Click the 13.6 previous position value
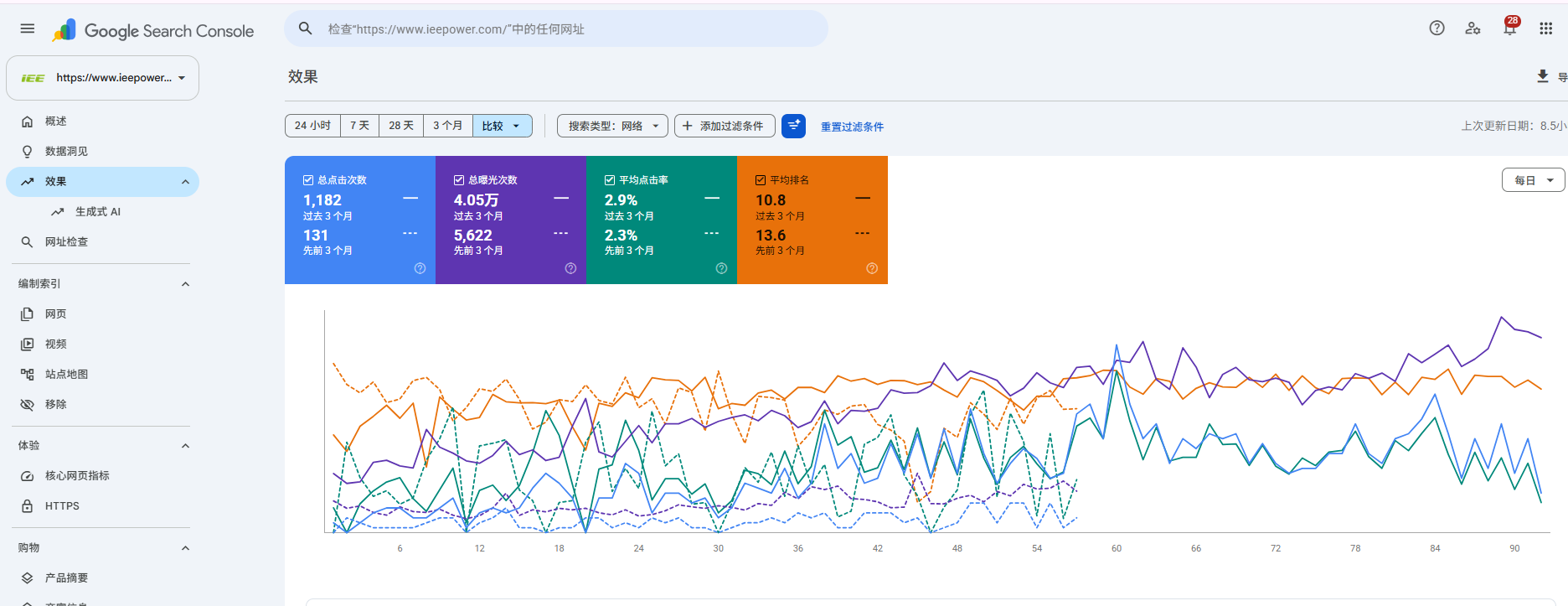1568x606 pixels. tap(771, 236)
